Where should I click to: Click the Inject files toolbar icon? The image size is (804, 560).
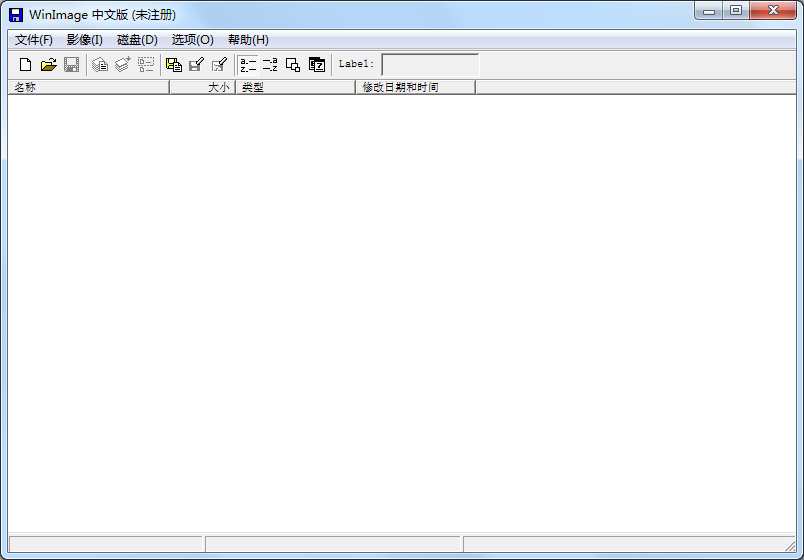pyautogui.click(x=123, y=65)
